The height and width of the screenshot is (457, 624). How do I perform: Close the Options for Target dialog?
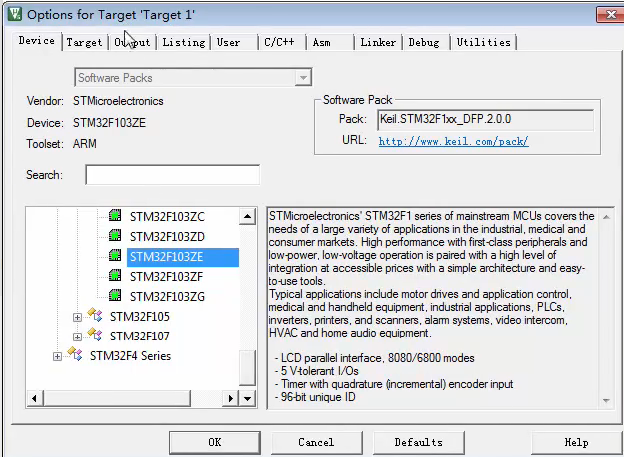click(x=610, y=15)
